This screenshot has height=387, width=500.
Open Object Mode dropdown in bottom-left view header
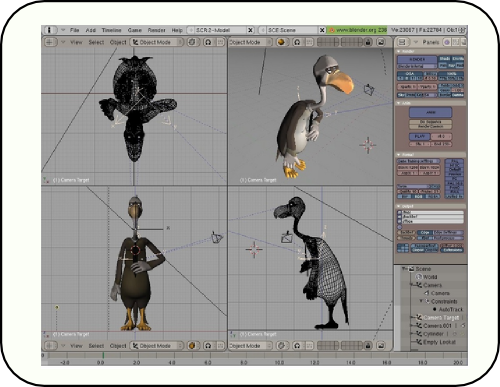point(157,346)
